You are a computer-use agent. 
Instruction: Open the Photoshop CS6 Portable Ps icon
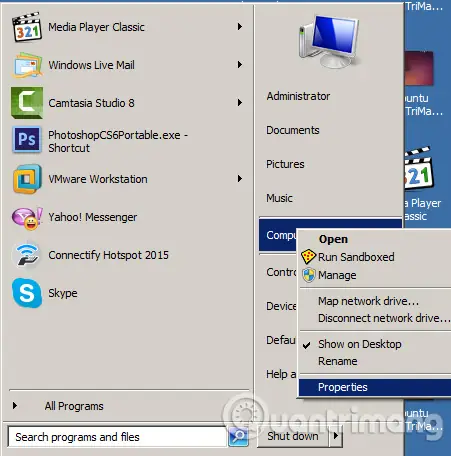(x=27, y=139)
